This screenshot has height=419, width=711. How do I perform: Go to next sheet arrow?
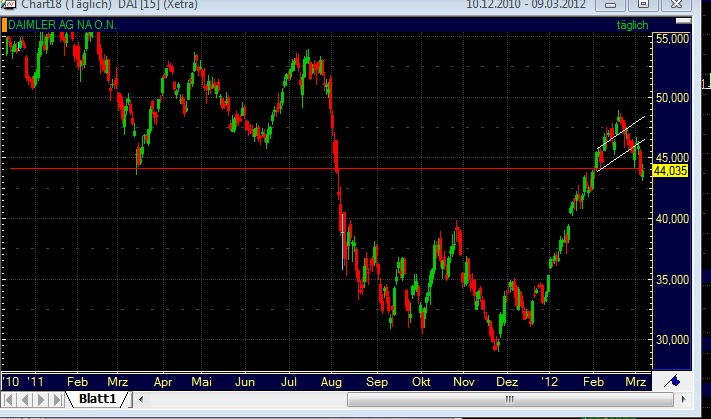click(41, 400)
